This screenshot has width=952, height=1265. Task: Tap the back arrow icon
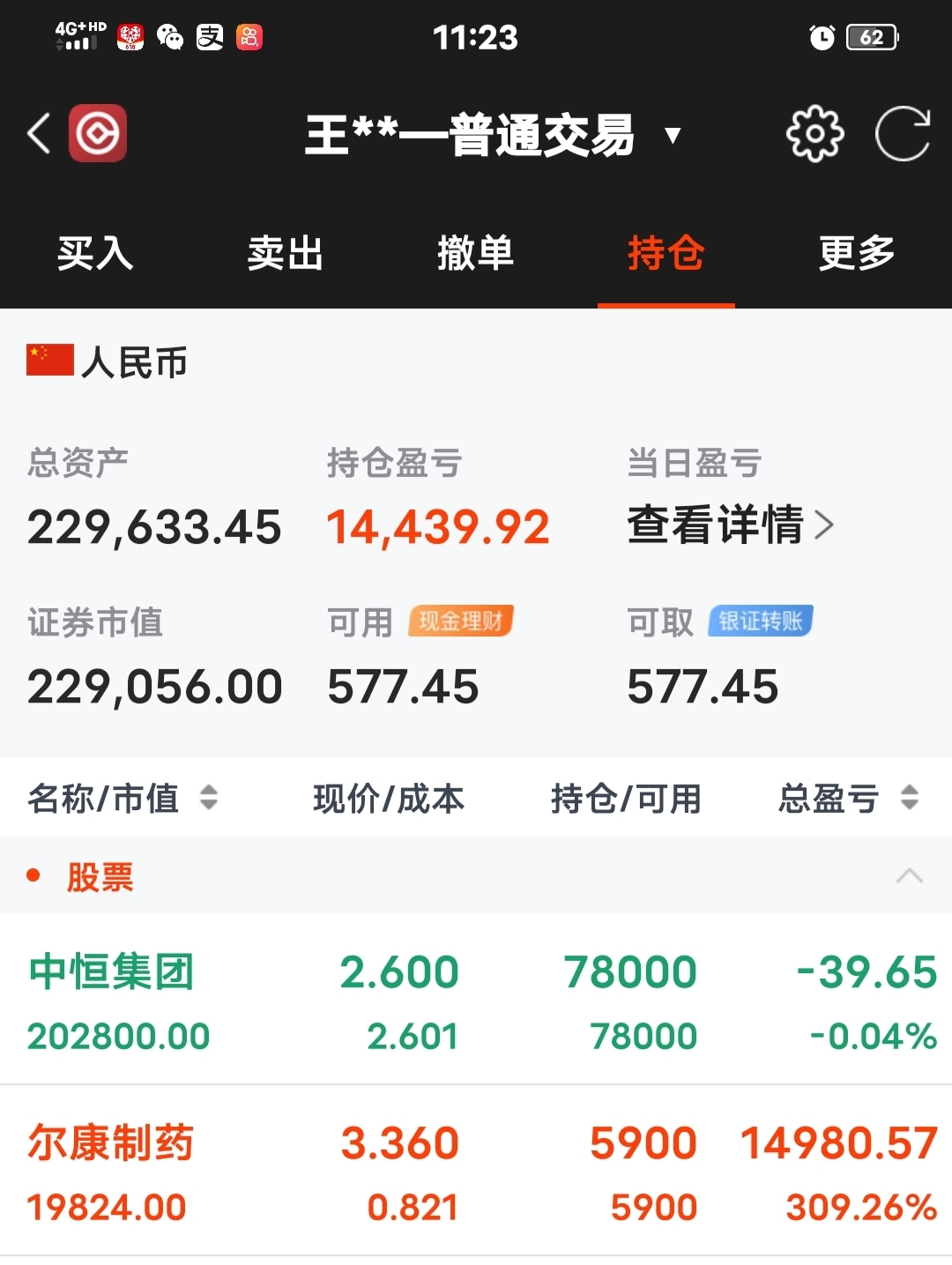39,134
